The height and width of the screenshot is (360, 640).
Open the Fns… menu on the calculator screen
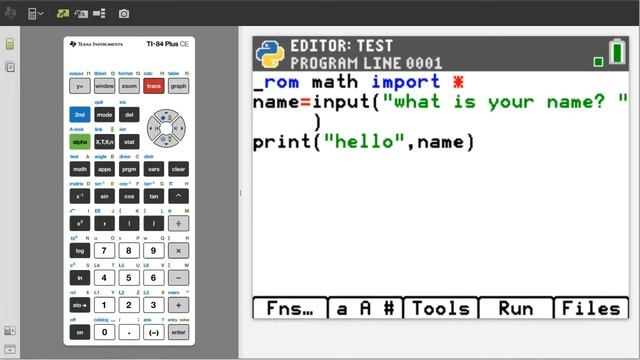pyautogui.click(x=290, y=308)
